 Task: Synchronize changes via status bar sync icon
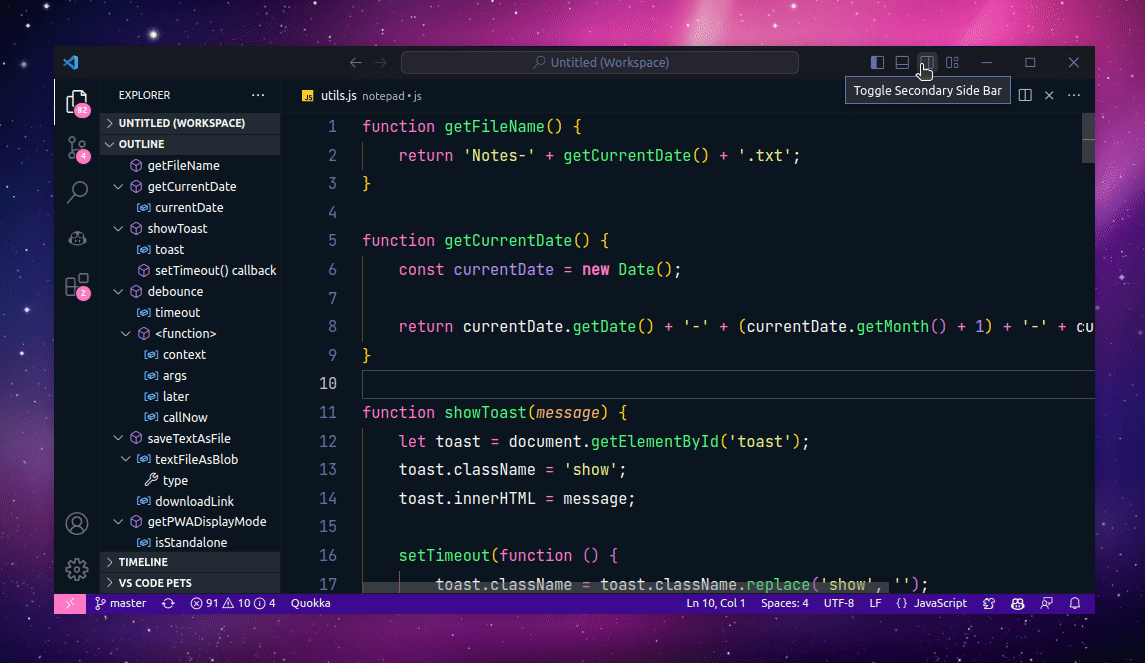coord(169,604)
